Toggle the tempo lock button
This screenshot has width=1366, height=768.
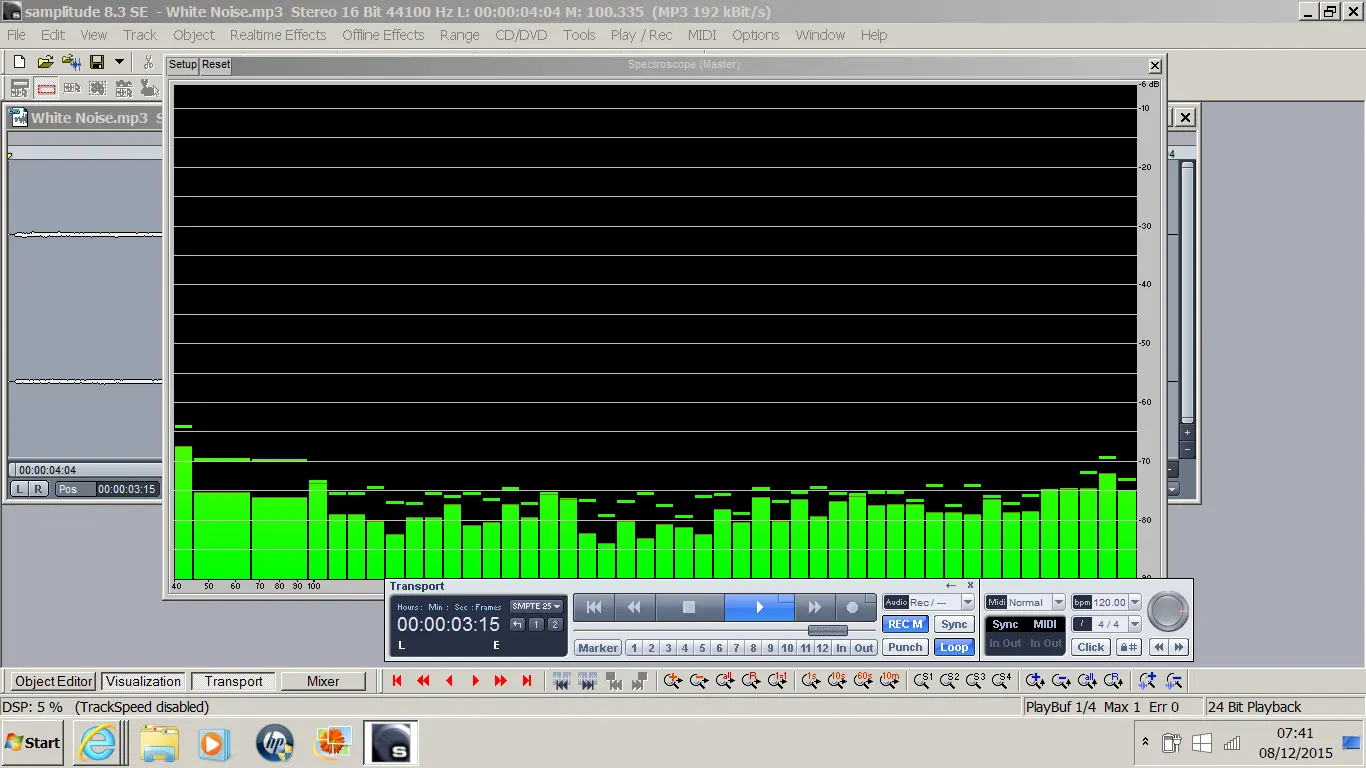(x=1128, y=647)
